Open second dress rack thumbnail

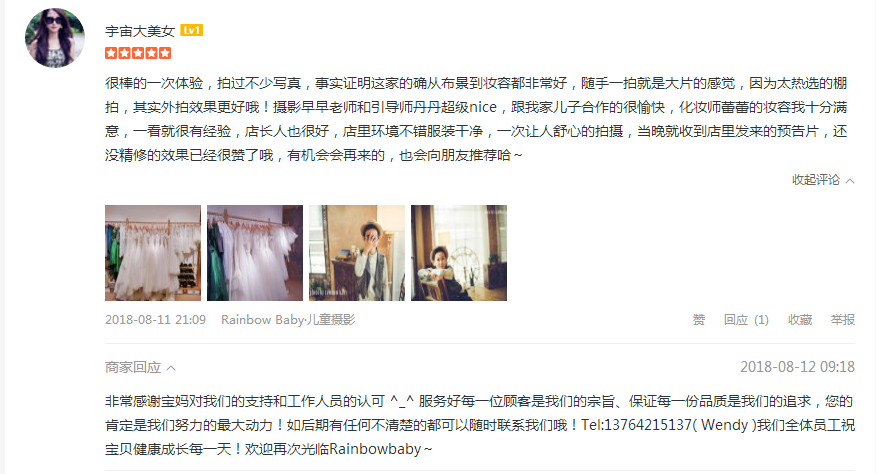pyautogui.click(x=255, y=253)
